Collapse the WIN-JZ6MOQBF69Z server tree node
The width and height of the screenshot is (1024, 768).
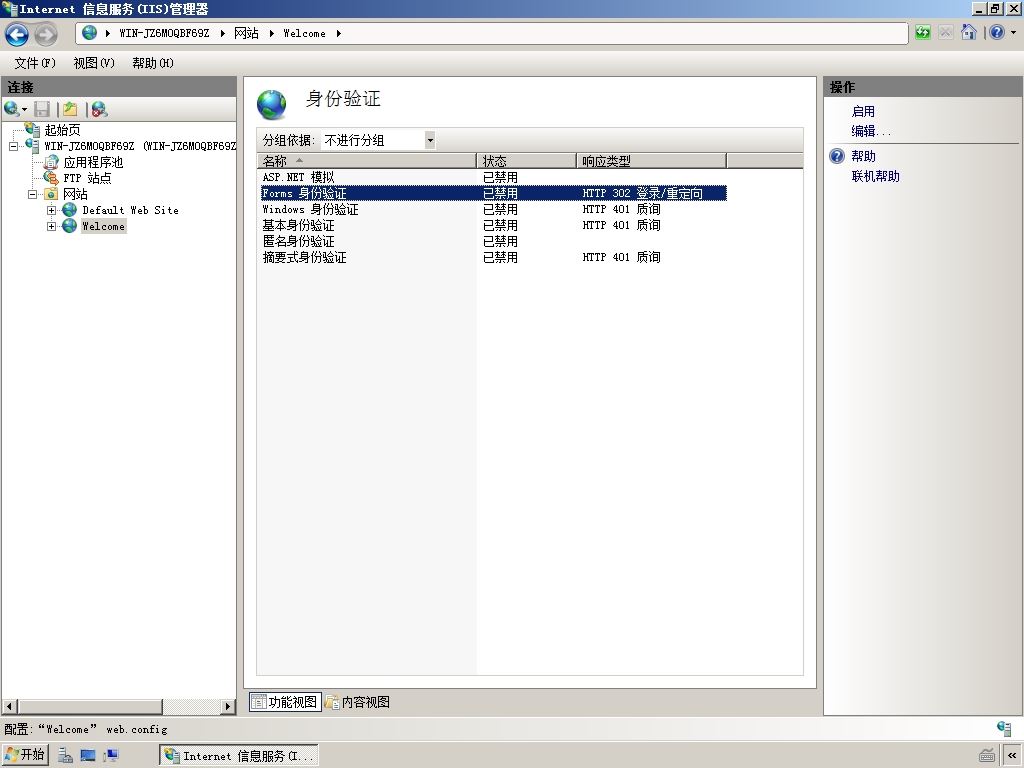point(13,146)
